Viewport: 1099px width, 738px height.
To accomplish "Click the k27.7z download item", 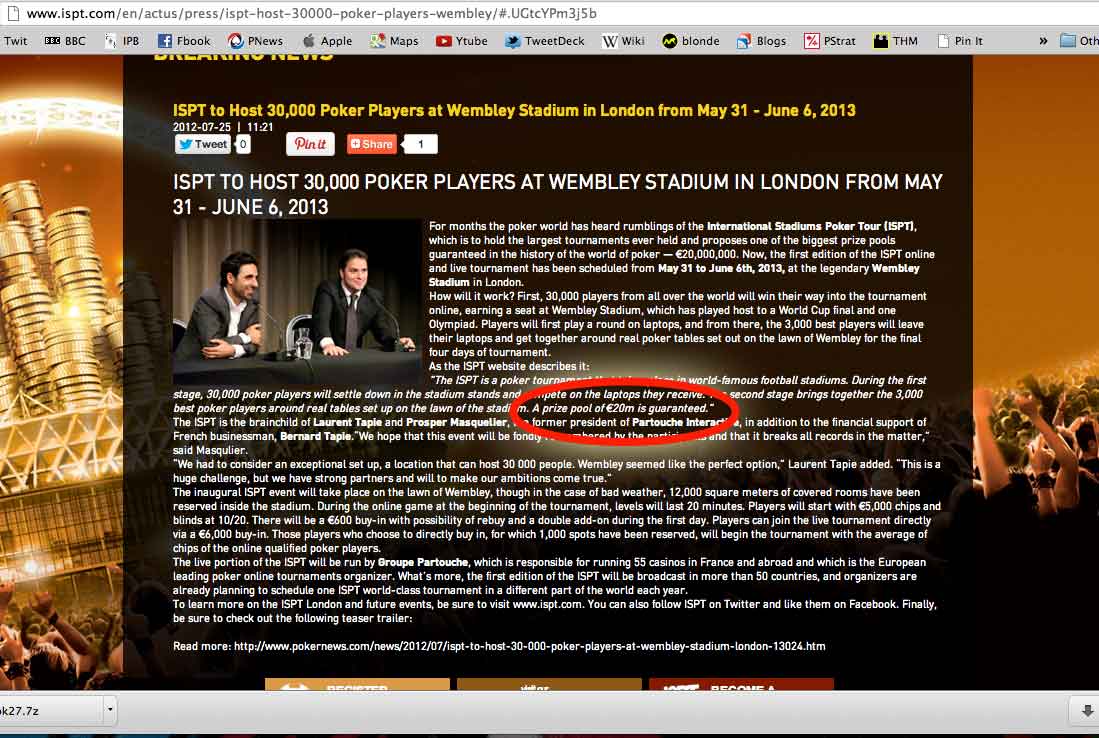I will pos(50,711).
